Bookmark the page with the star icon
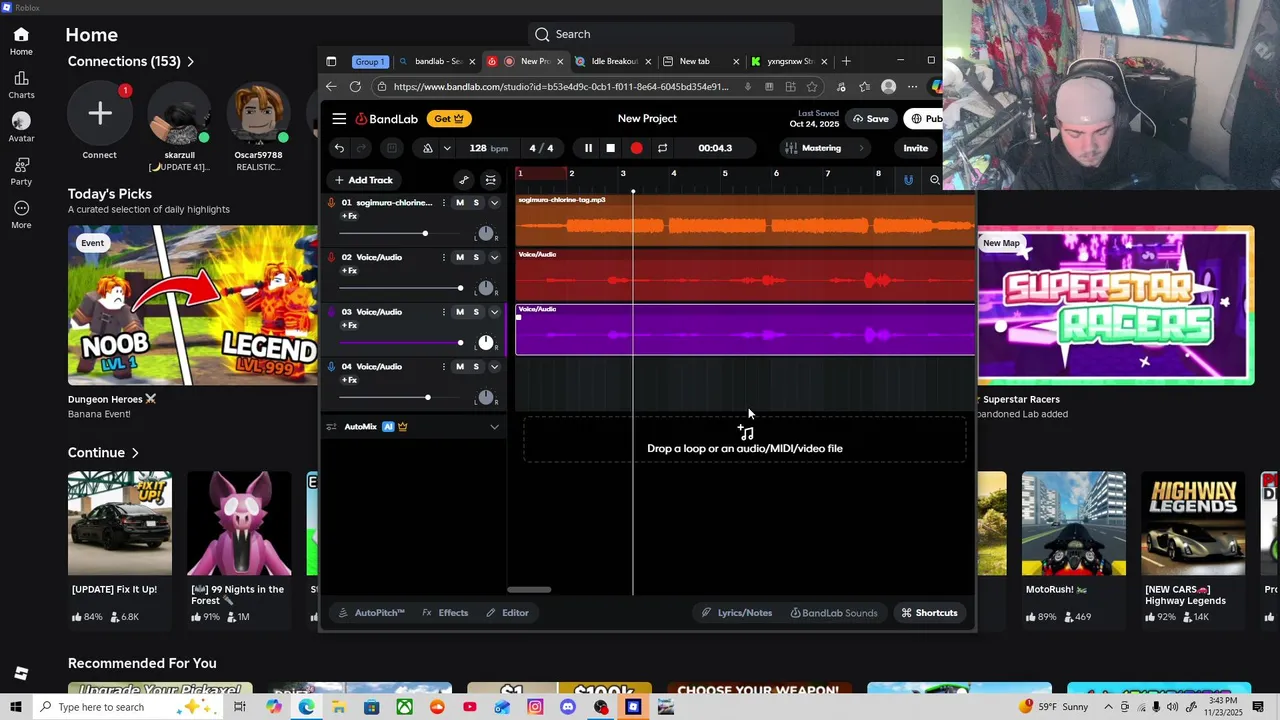 812,87
